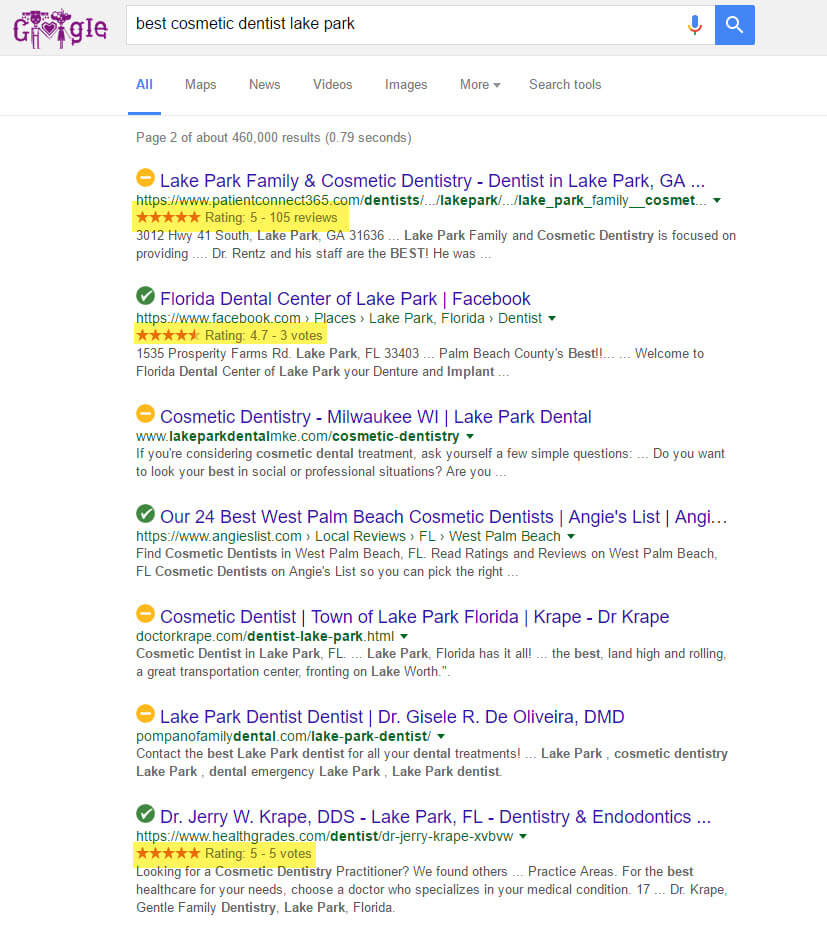Click orange minus icon beside Milwaukee WI result
The width and height of the screenshot is (827, 932).
coord(145,413)
